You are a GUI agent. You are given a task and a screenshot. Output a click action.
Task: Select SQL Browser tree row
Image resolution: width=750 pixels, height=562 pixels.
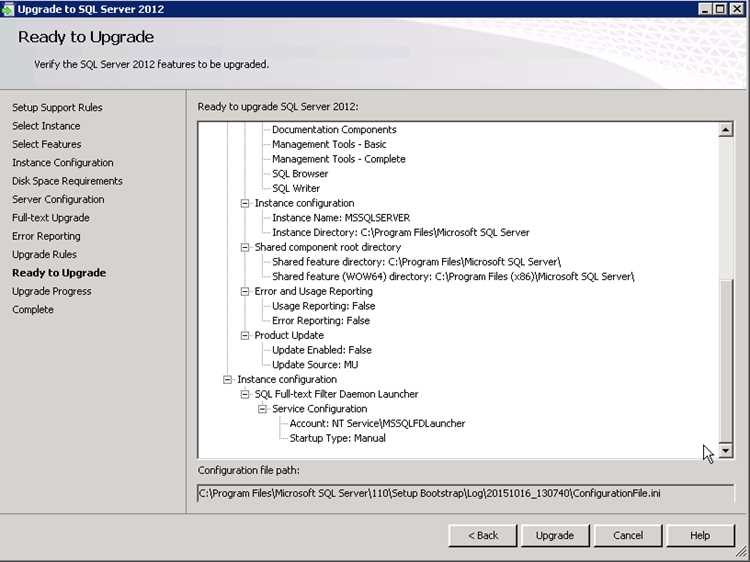[x=300, y=174]
